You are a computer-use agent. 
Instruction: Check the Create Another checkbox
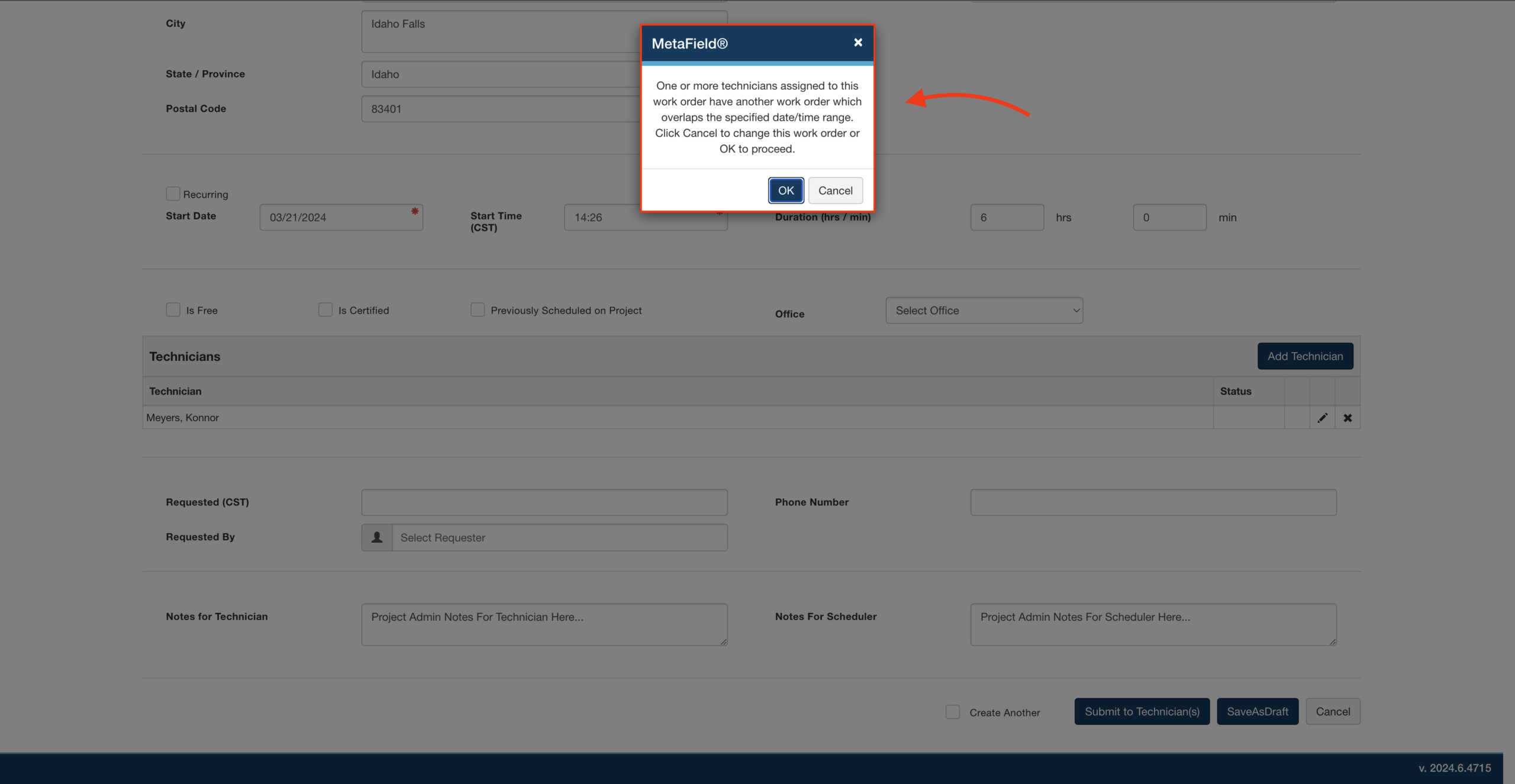coord(952,712)
